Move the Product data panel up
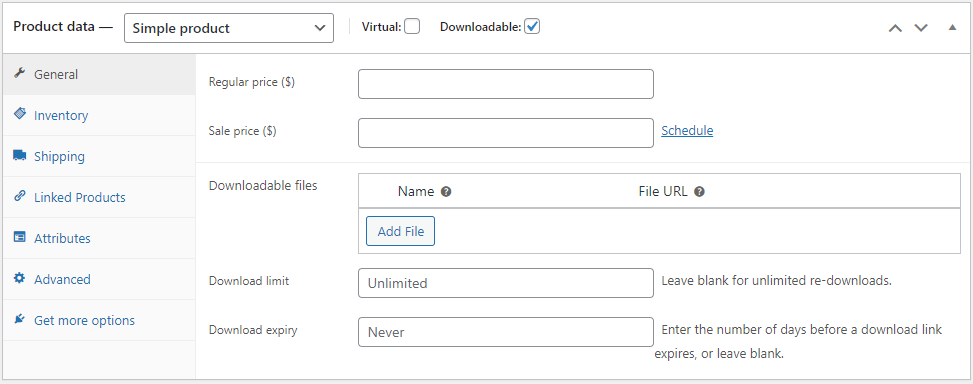Viewport: 973px width, 384px height. [895, 28]
